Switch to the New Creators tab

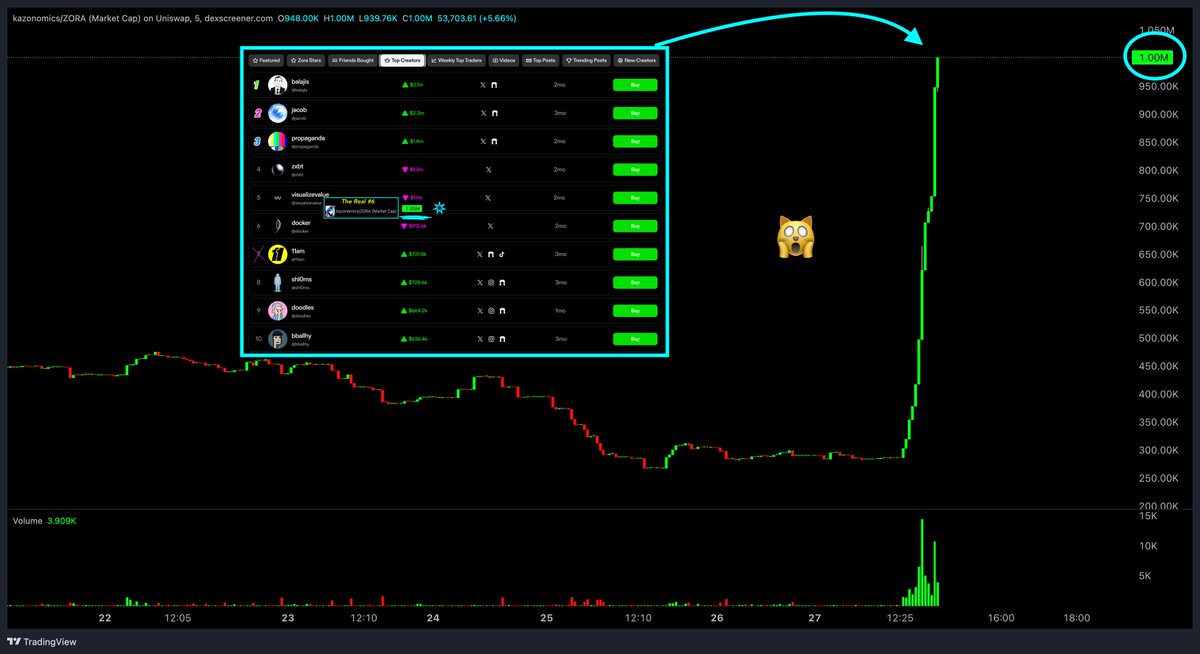[636, 60]
